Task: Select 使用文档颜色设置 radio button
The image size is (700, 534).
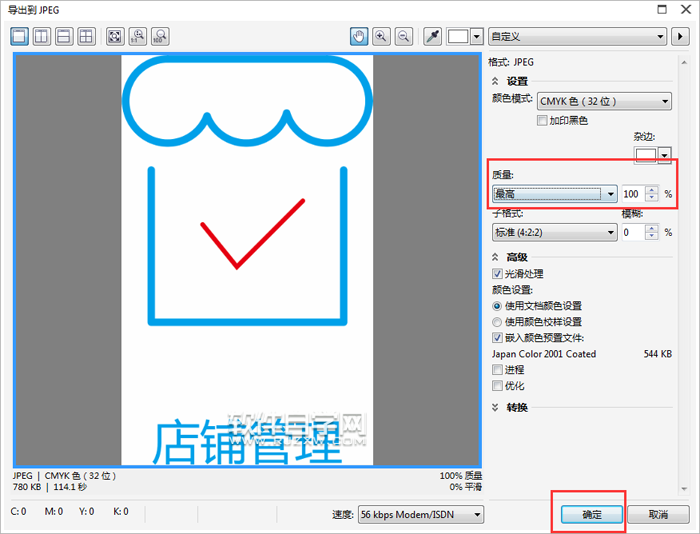Action: [497, 306]
